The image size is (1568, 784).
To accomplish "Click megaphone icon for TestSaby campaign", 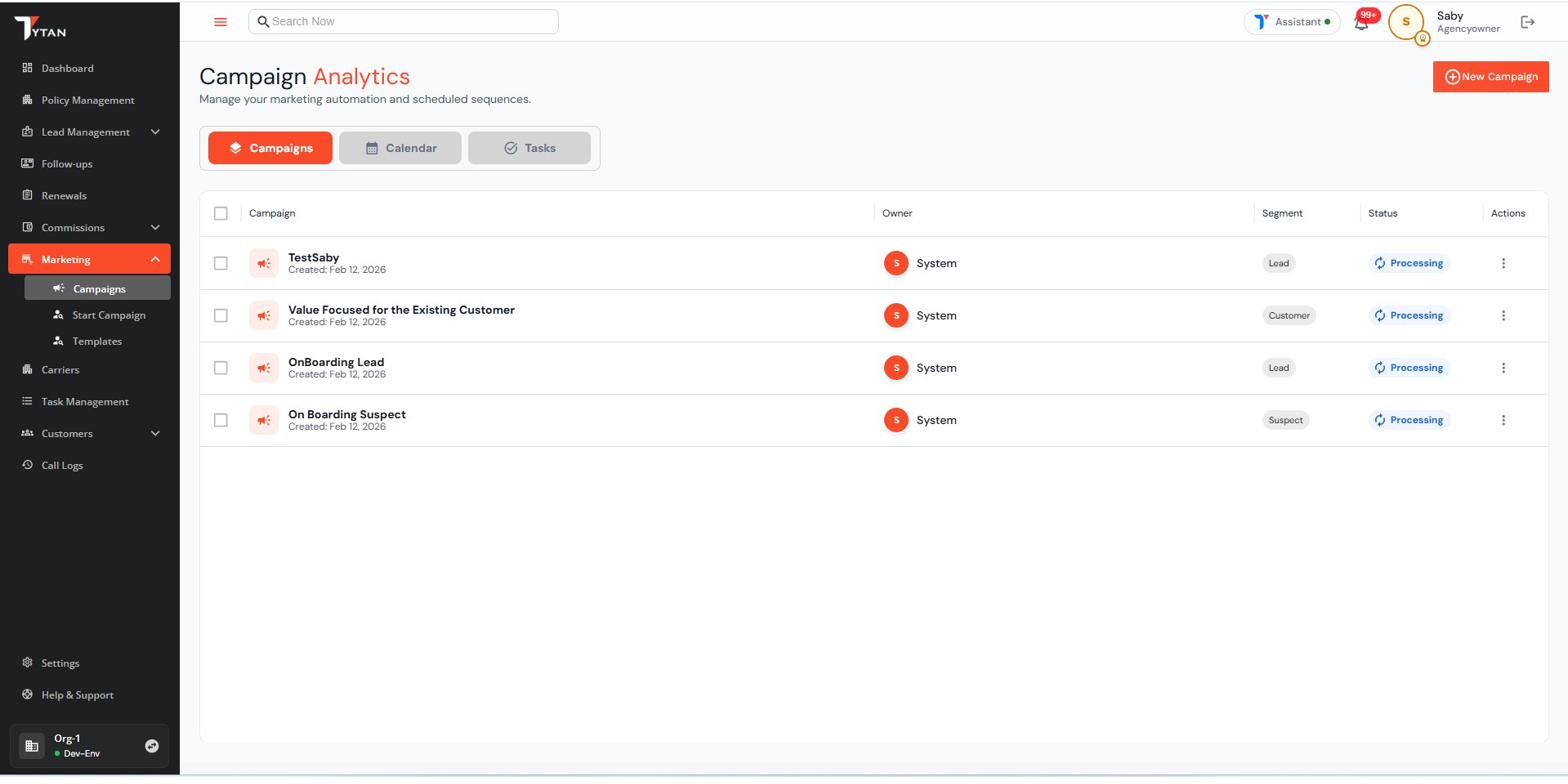I will coord(264,263).
